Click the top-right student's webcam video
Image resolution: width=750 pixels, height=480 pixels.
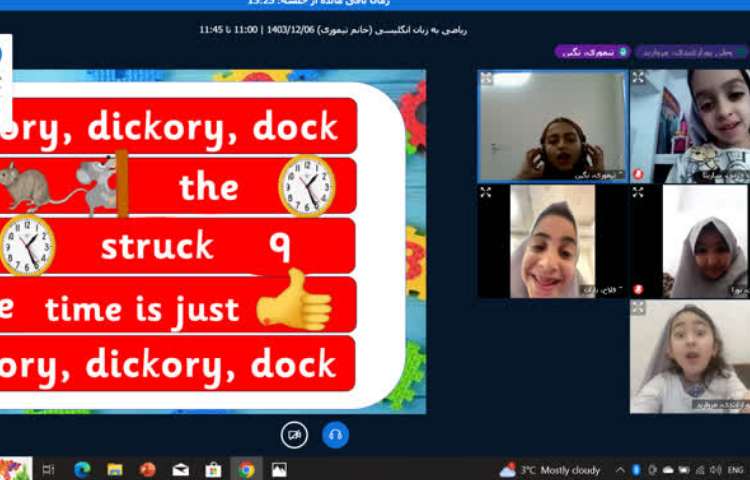coord(690,126)
